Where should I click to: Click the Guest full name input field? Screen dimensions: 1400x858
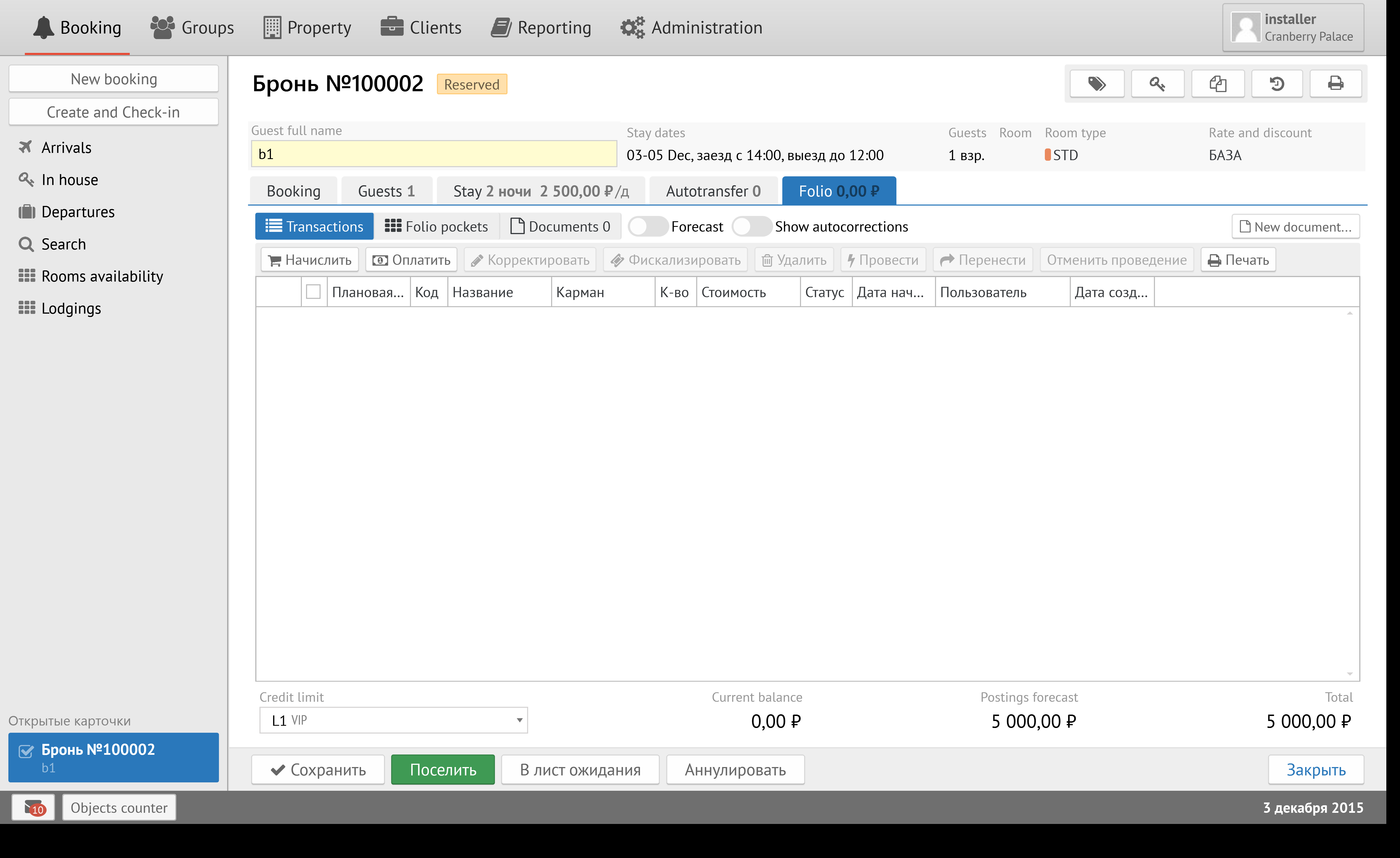[434, 154]
